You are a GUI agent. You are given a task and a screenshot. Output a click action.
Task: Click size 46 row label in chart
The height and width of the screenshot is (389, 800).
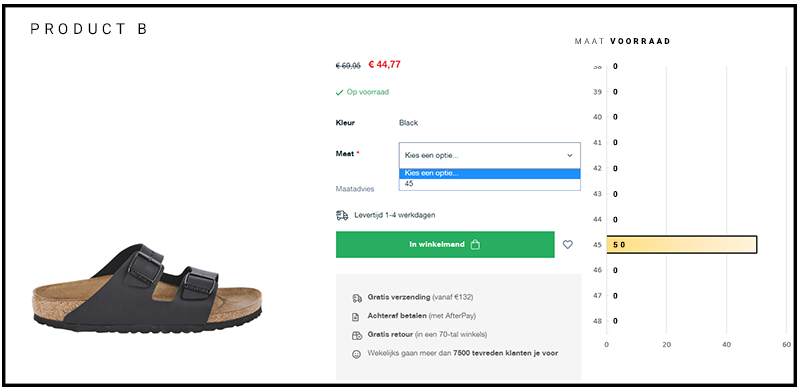[598, 270]
